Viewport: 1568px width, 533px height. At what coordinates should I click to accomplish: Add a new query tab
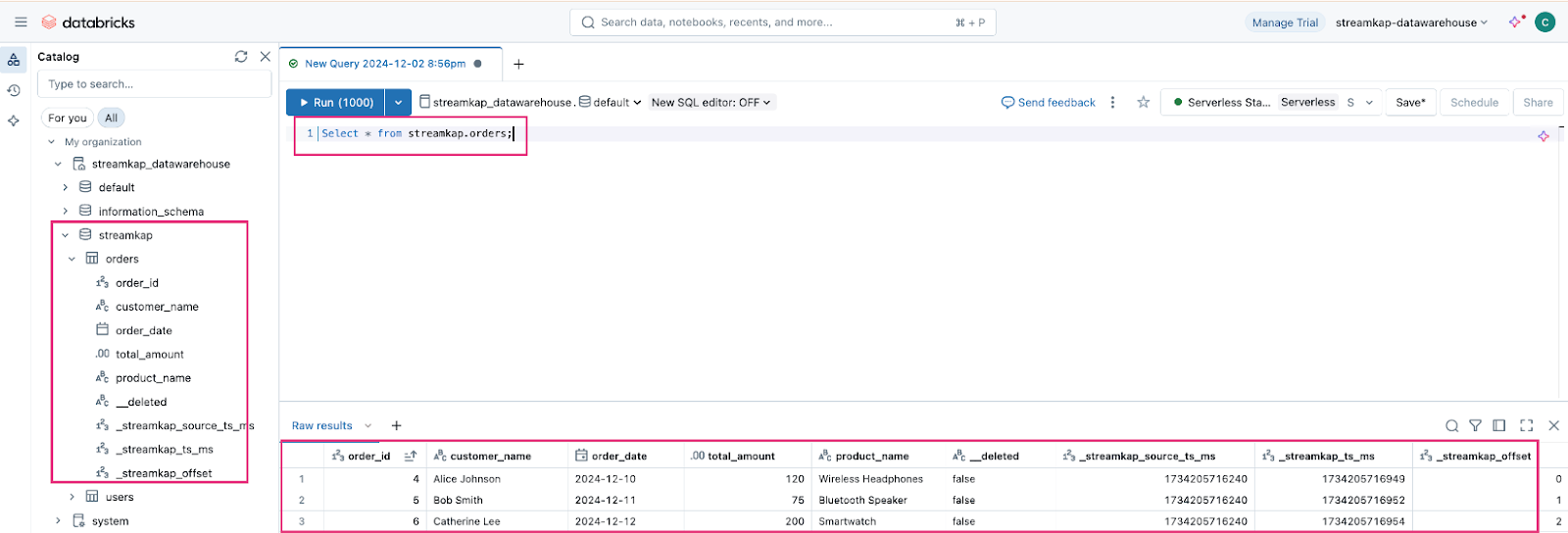pyautogui.click(x=518, y=64)
